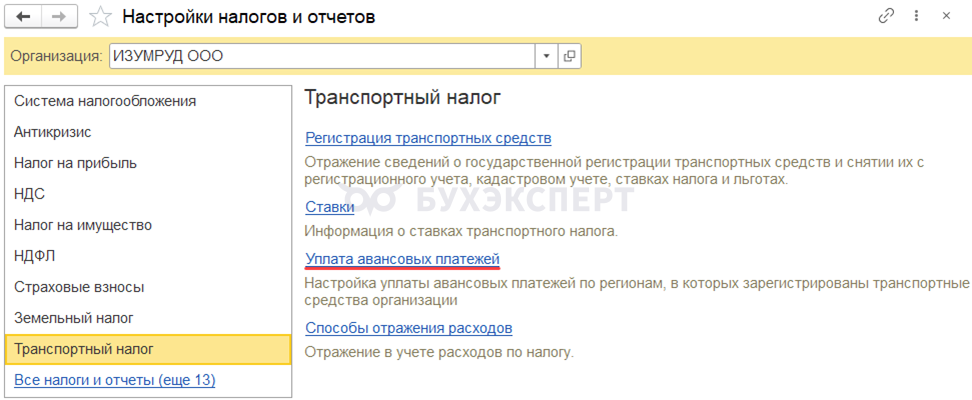This screenshot has width=972, height=400.
Task: Copy link using the chain icon
Action: click(x=886, y=17)
